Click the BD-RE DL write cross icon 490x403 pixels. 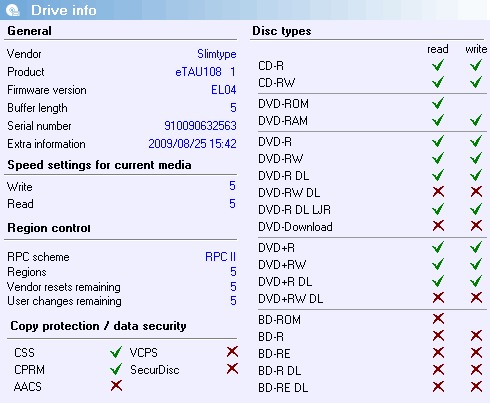point(476,387)
